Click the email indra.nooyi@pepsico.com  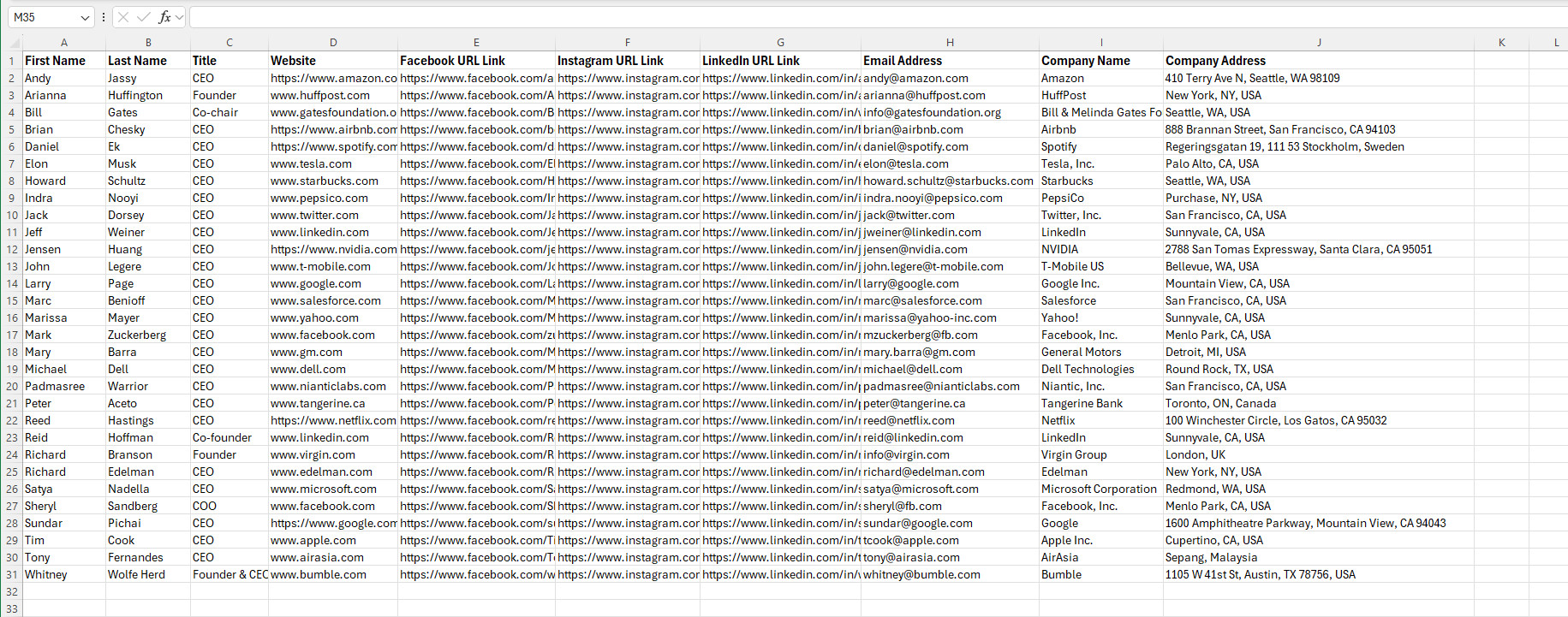coord(933,198)
